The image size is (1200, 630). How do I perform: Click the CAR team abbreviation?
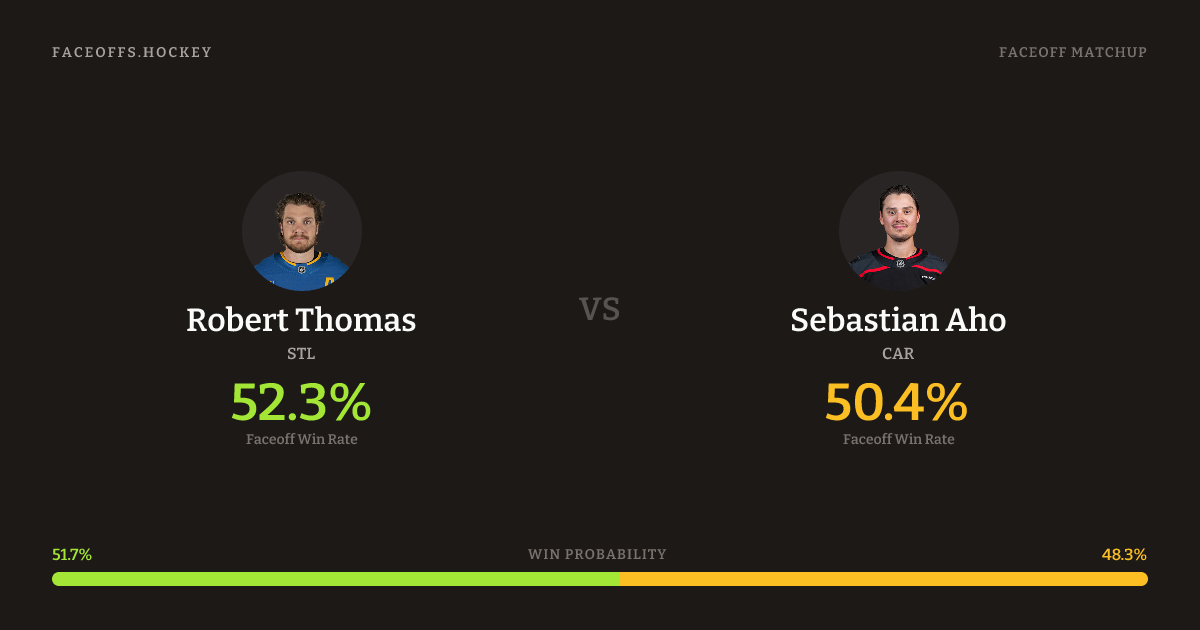click(x=898, y=354)
